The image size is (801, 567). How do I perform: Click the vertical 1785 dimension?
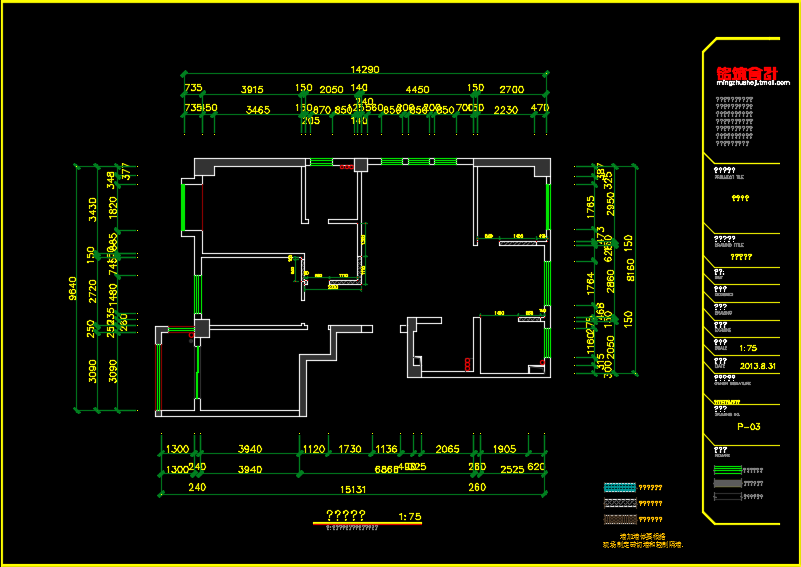[590, 207]
